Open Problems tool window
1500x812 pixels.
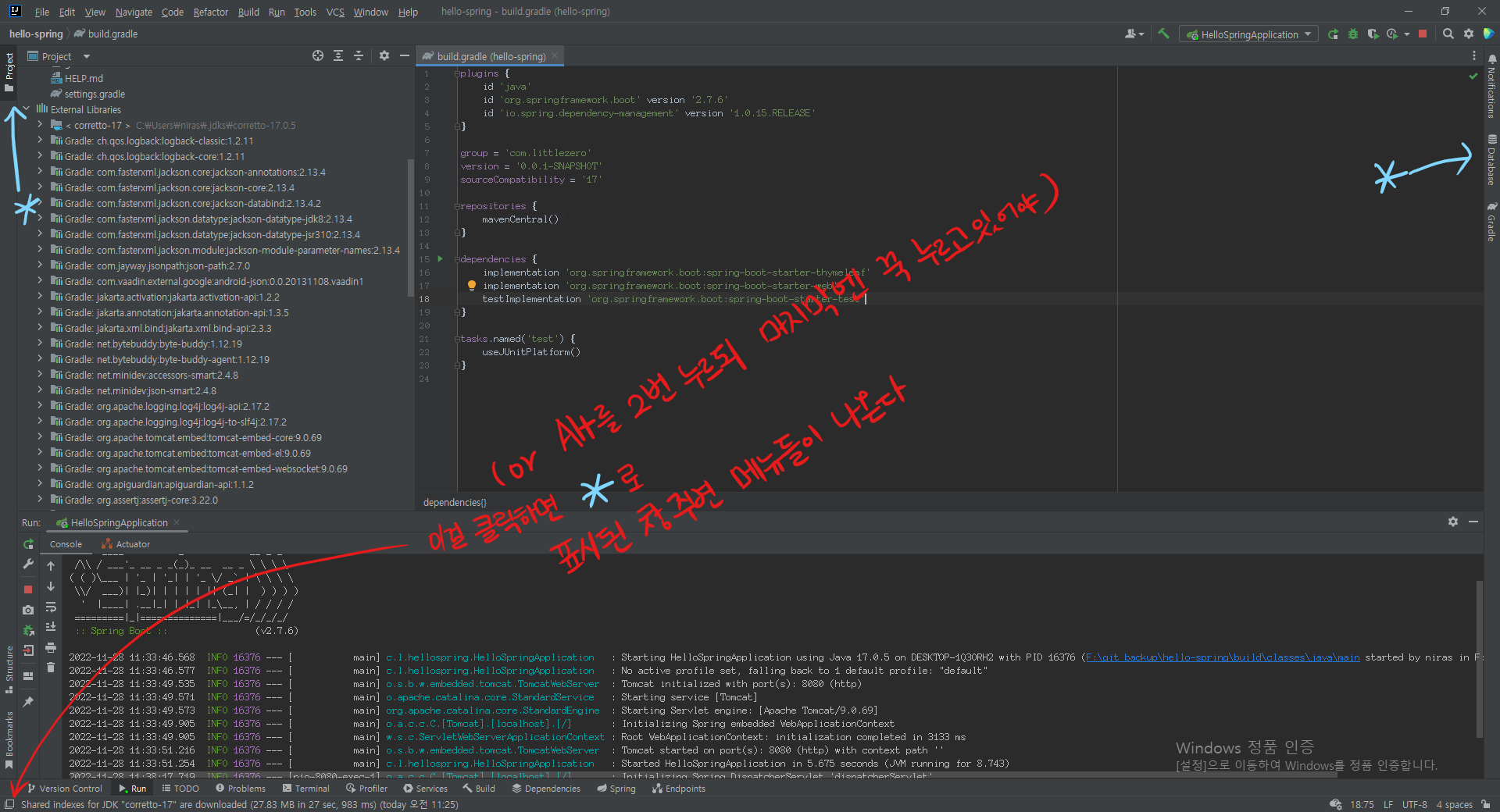pos(241,789)
